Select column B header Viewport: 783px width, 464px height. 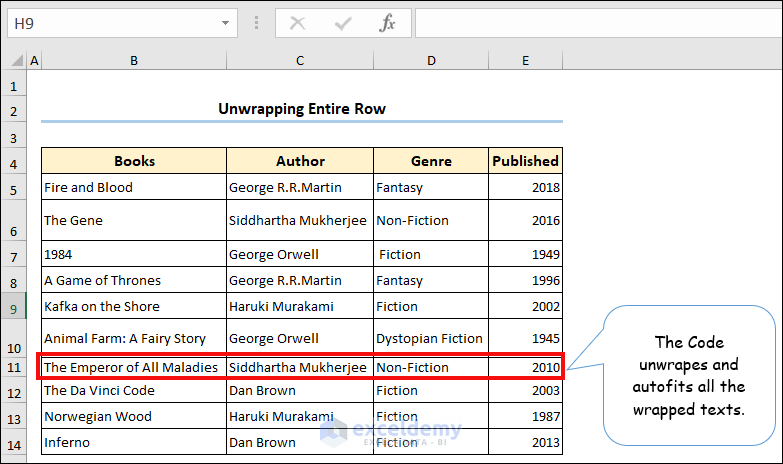(x=134, y=60)
